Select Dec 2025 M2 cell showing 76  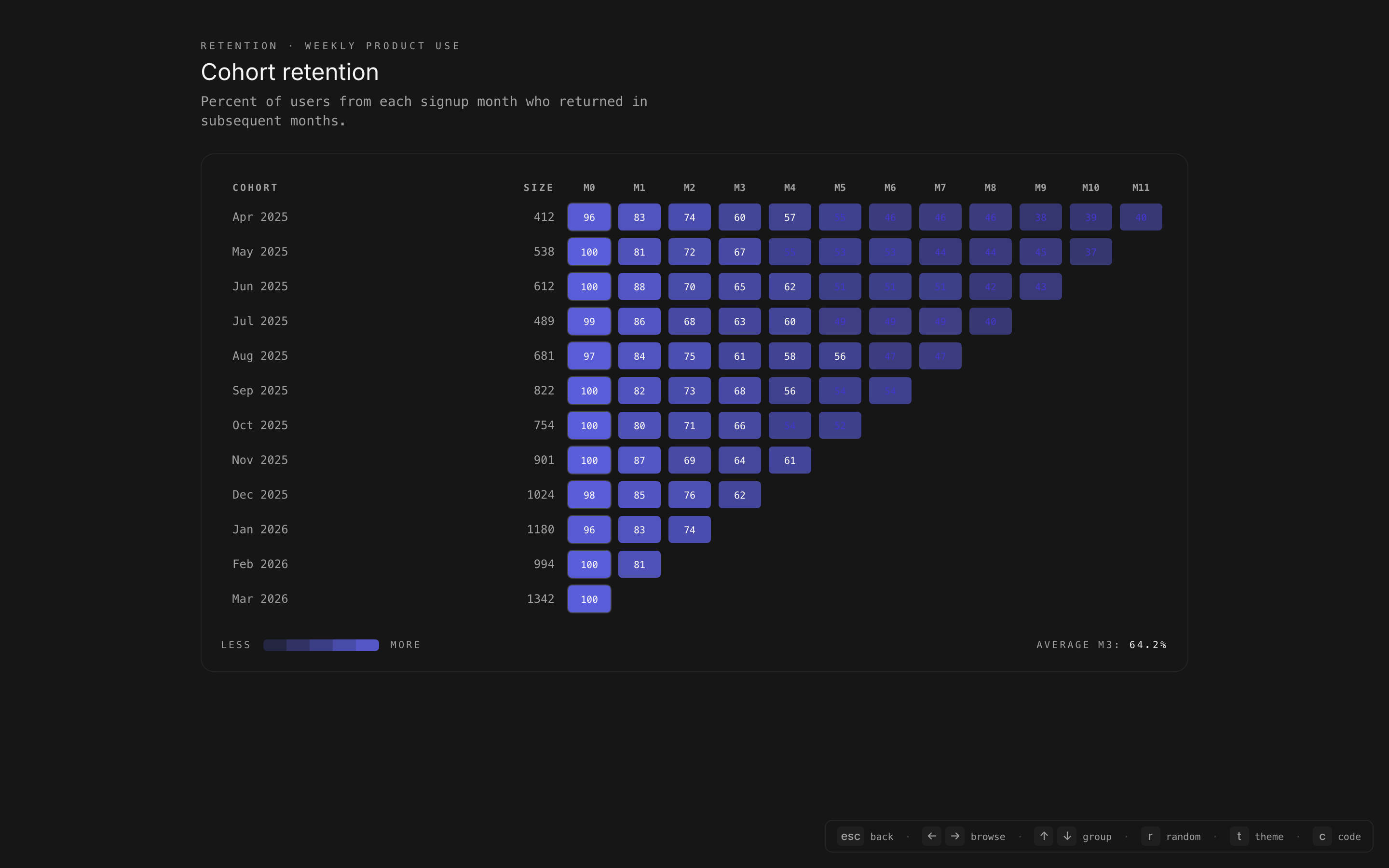(689, 495)
